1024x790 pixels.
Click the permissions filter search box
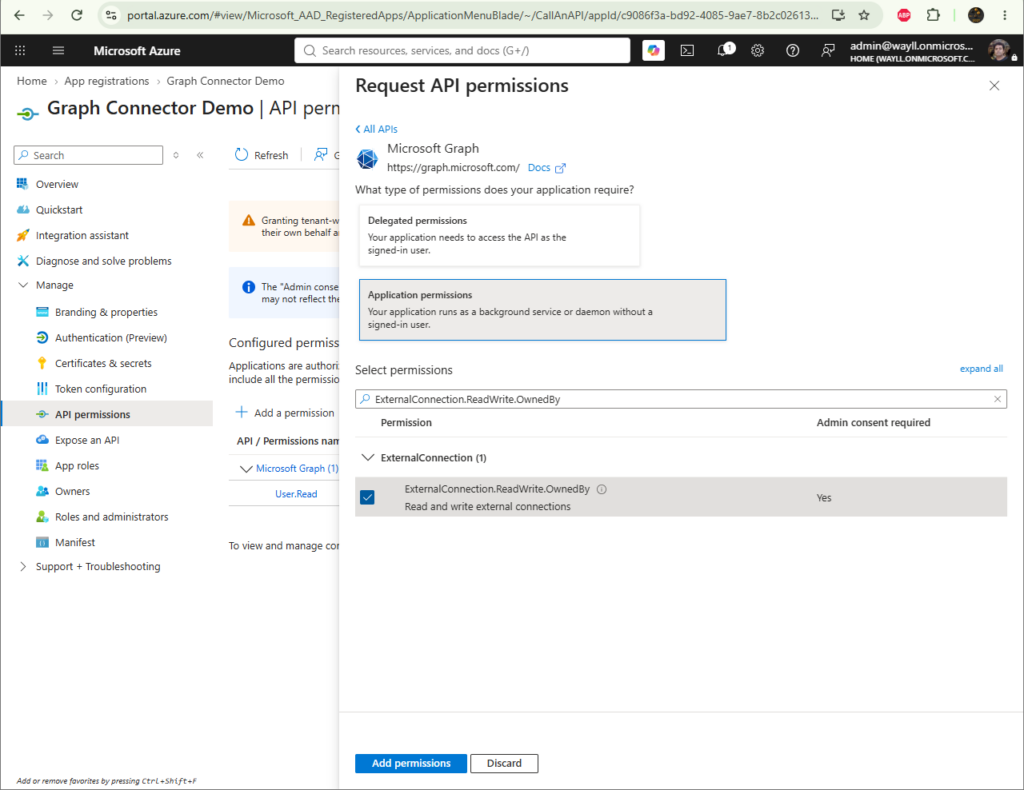coord(680,399)
